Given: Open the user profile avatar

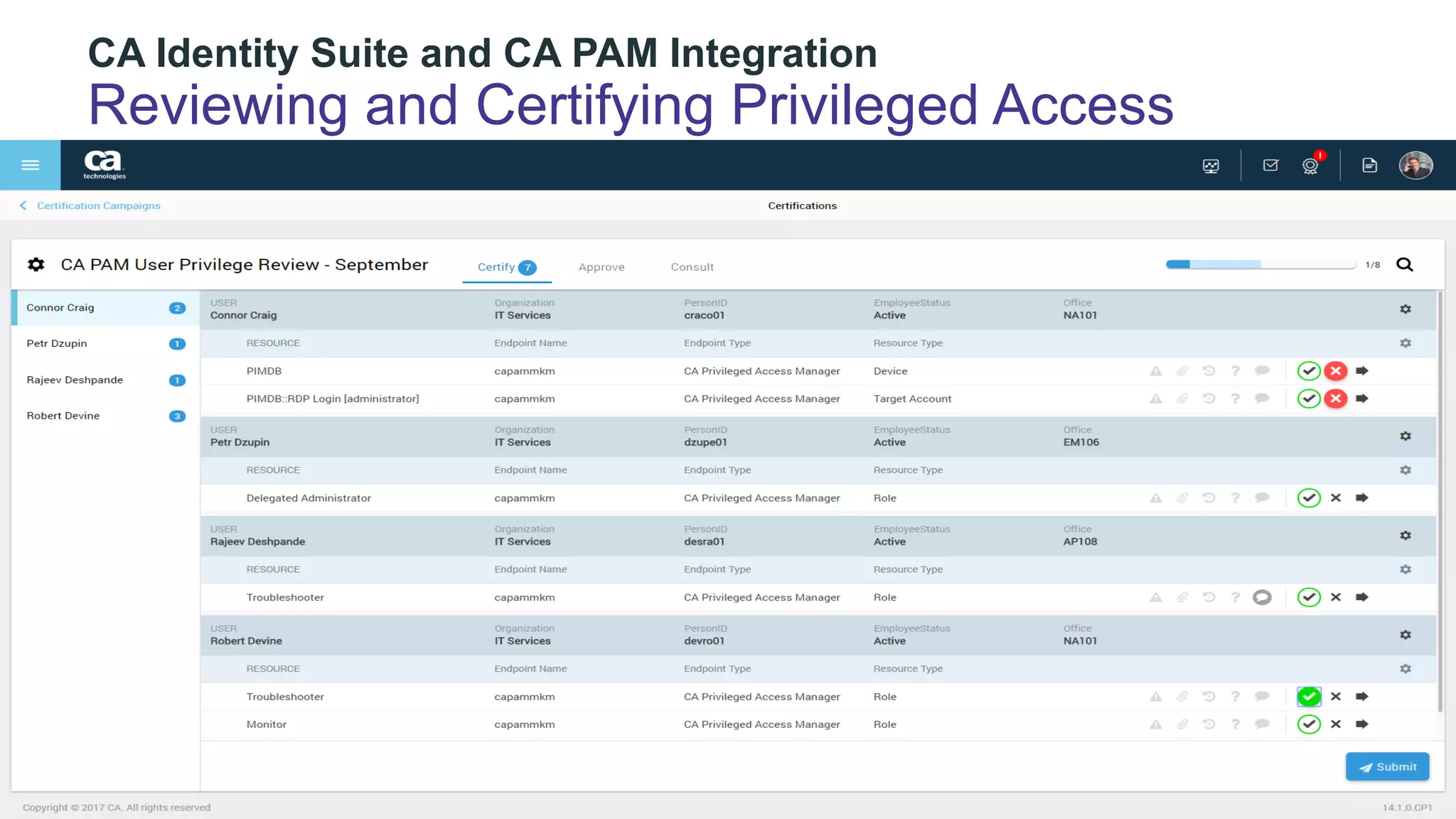Looking at the screenshot, I should pyautogui.click(x=1415, y=165).
